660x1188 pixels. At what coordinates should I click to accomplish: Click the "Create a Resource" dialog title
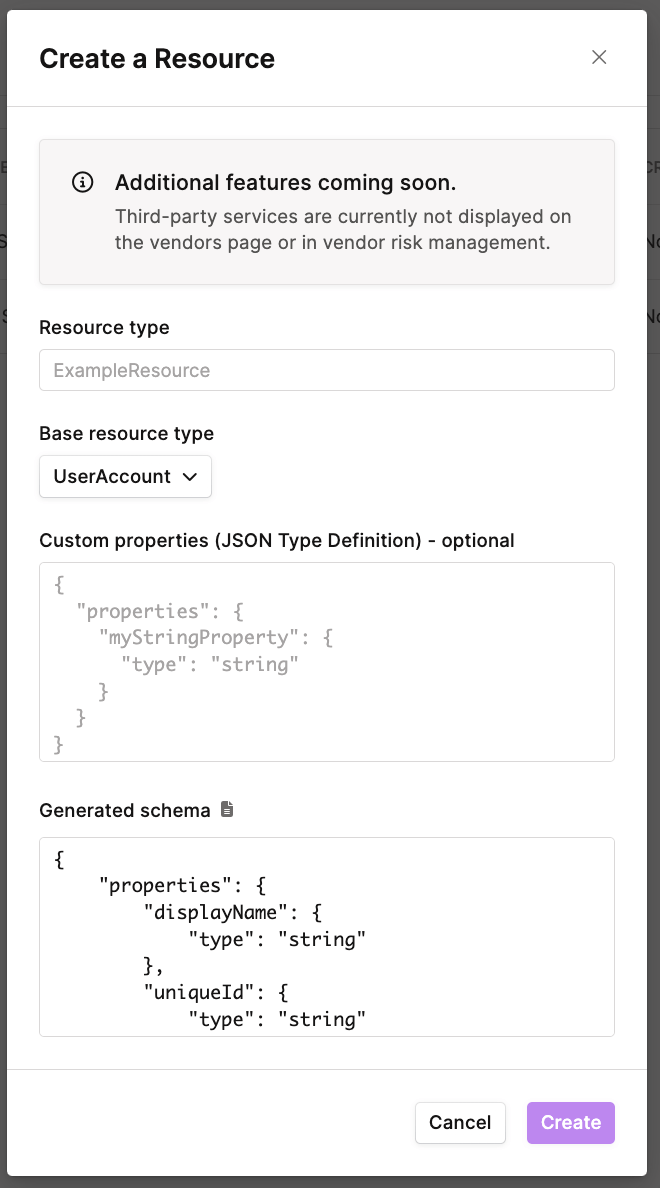(157, 59)
